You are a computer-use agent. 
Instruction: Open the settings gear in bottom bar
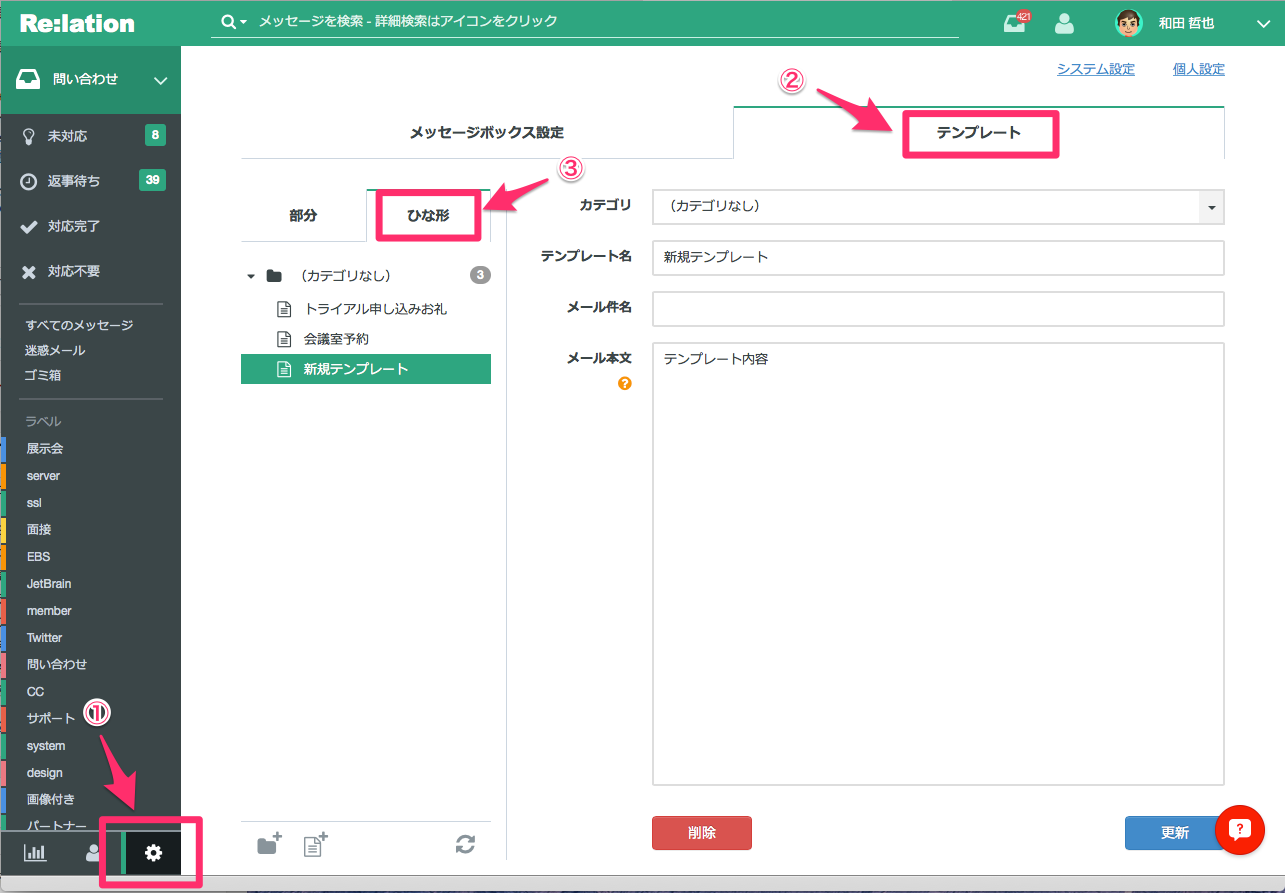153,853
